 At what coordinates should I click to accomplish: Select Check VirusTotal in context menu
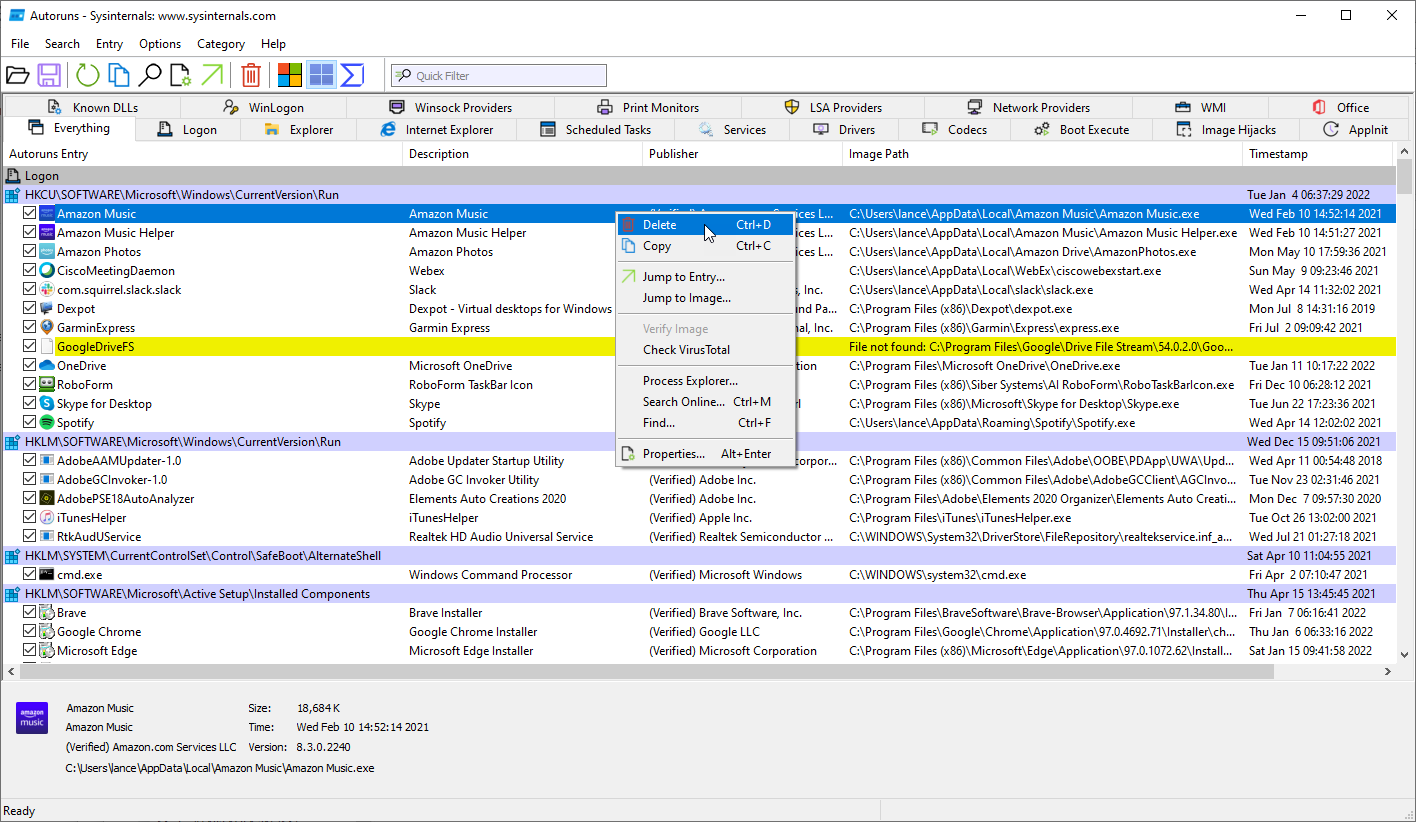[686, 350]
